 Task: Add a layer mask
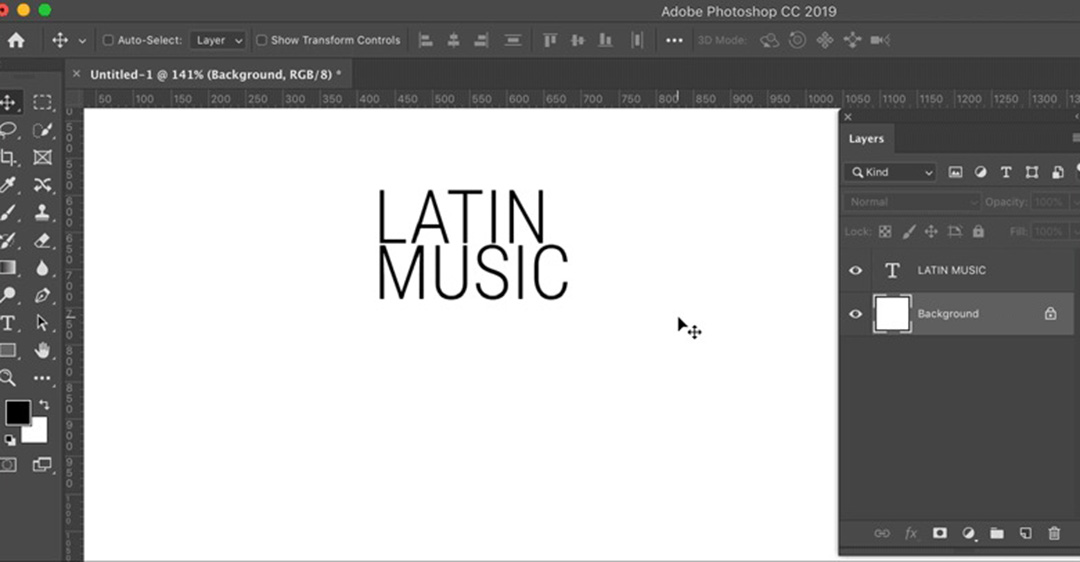point(939,533)
